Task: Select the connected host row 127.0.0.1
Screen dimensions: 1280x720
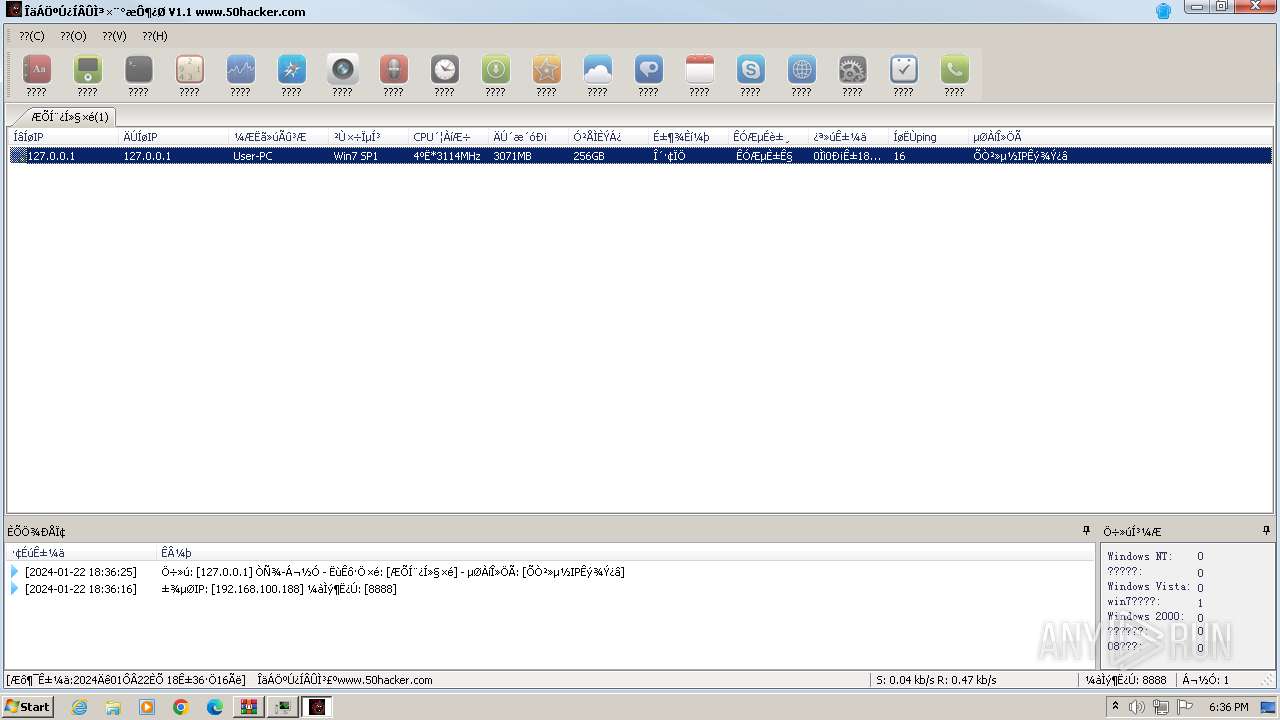Action: pyautogui.click(x=640, y=156)
